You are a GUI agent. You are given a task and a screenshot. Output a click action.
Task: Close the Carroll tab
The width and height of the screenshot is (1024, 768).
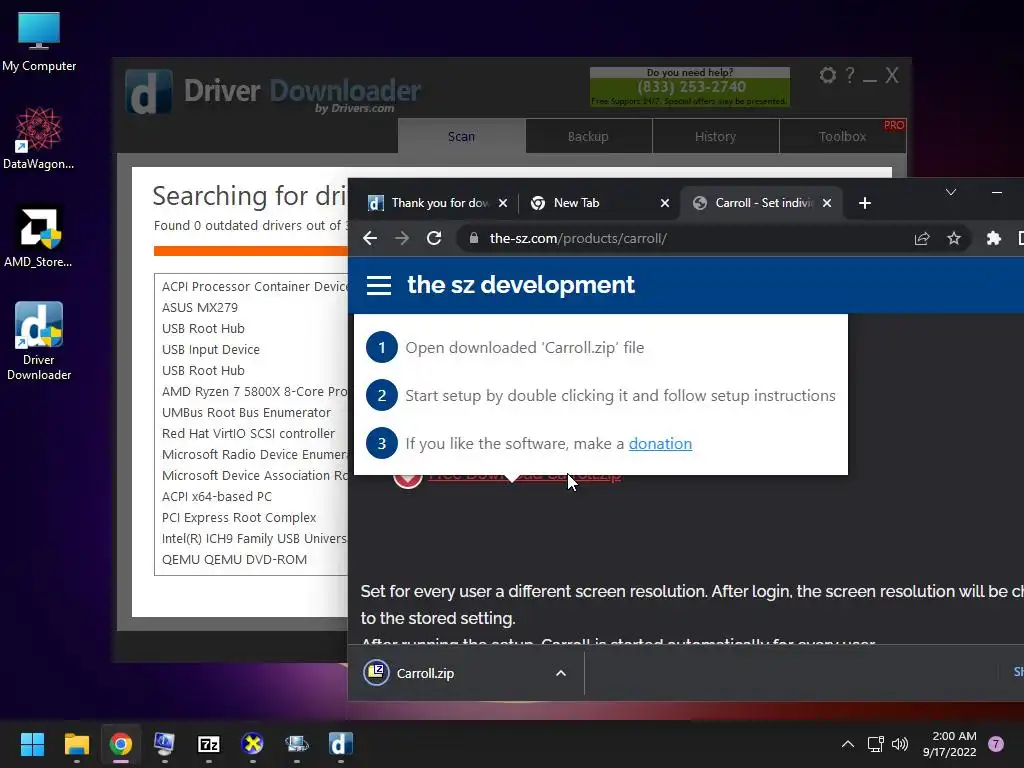[827, 203]
